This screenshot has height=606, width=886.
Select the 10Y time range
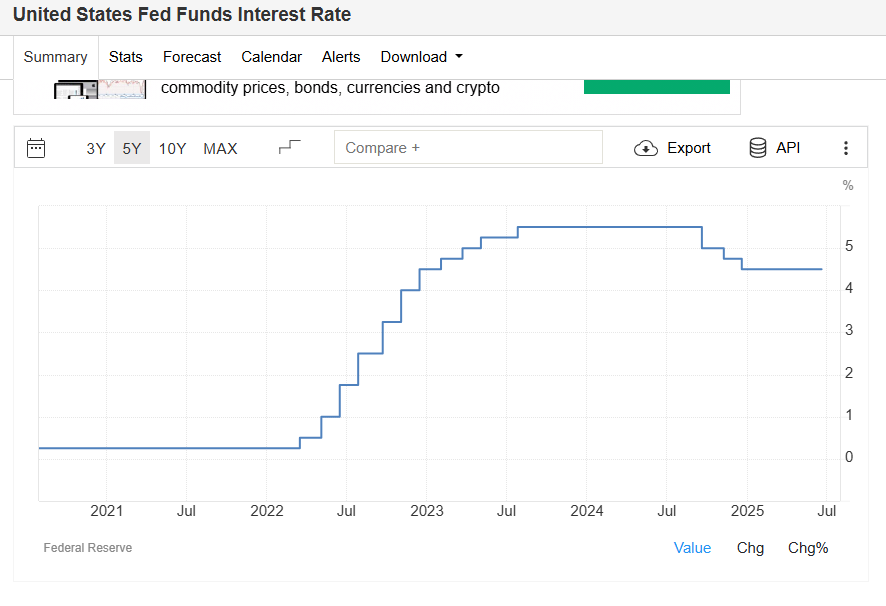(173, 148)
